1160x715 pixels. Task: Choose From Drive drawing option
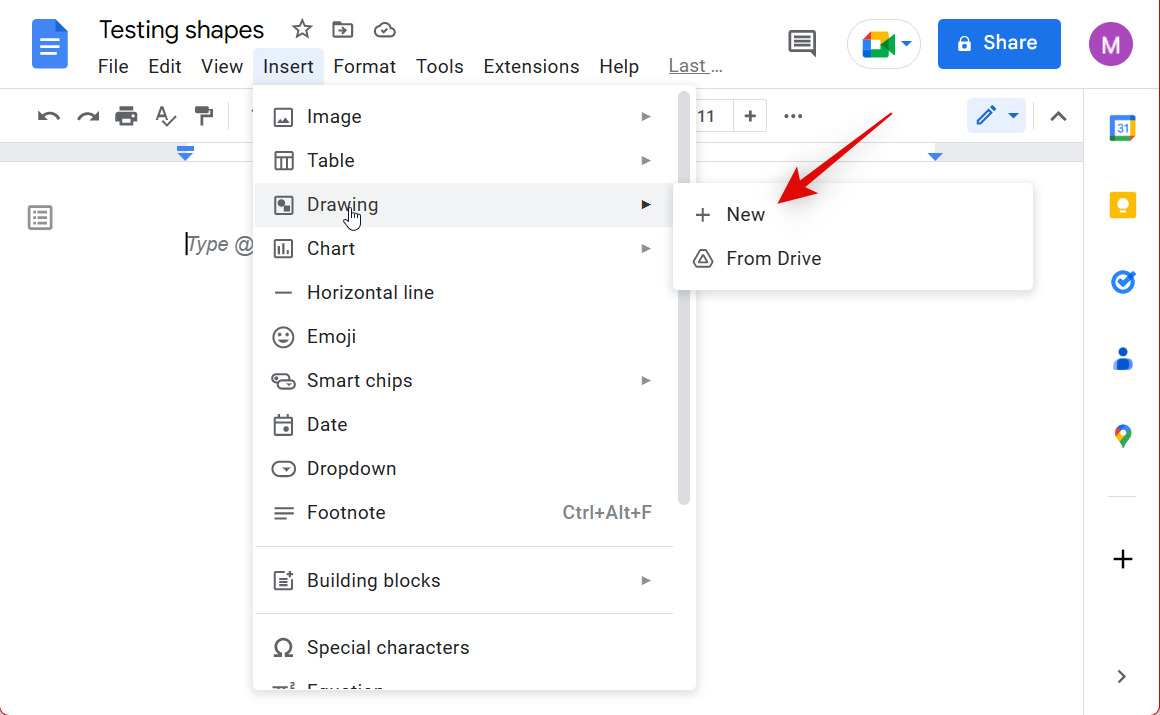tap(853, 258)
